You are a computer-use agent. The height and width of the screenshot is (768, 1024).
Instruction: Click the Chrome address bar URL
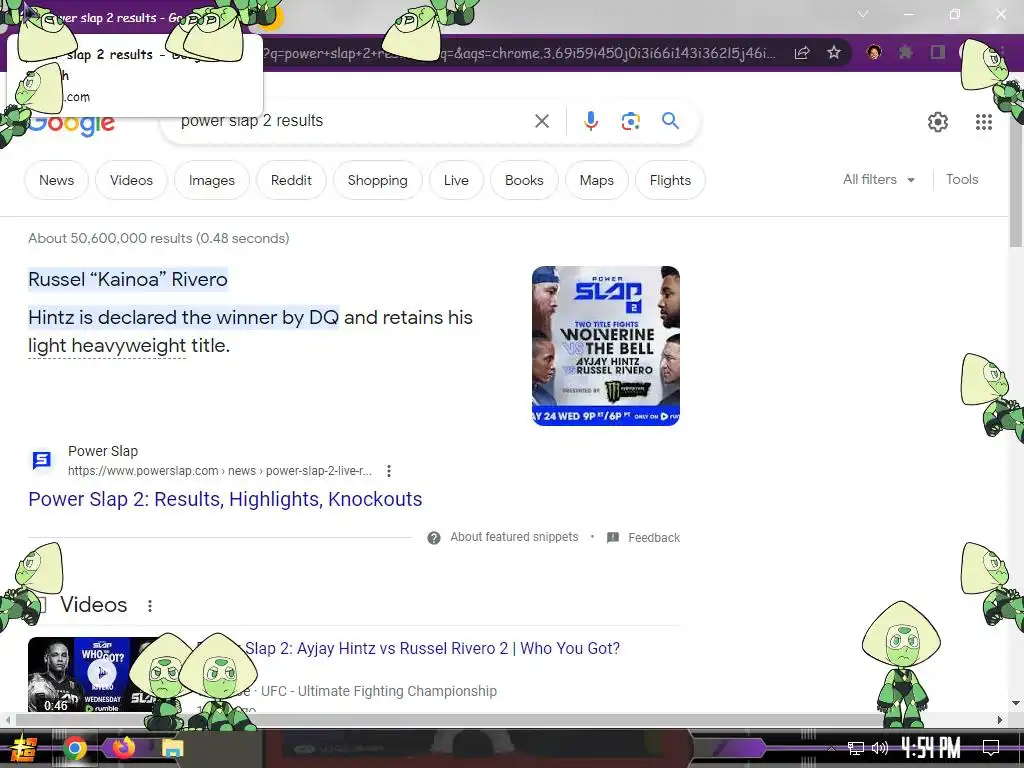(x=519, y=53)
